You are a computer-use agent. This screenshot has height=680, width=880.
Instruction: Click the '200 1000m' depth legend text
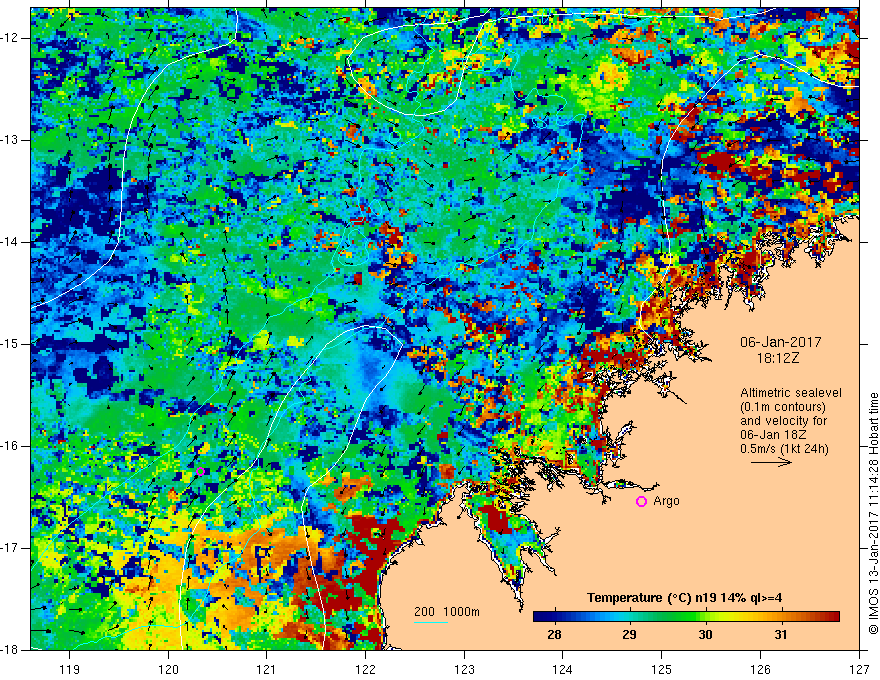[x=447, y=612]
